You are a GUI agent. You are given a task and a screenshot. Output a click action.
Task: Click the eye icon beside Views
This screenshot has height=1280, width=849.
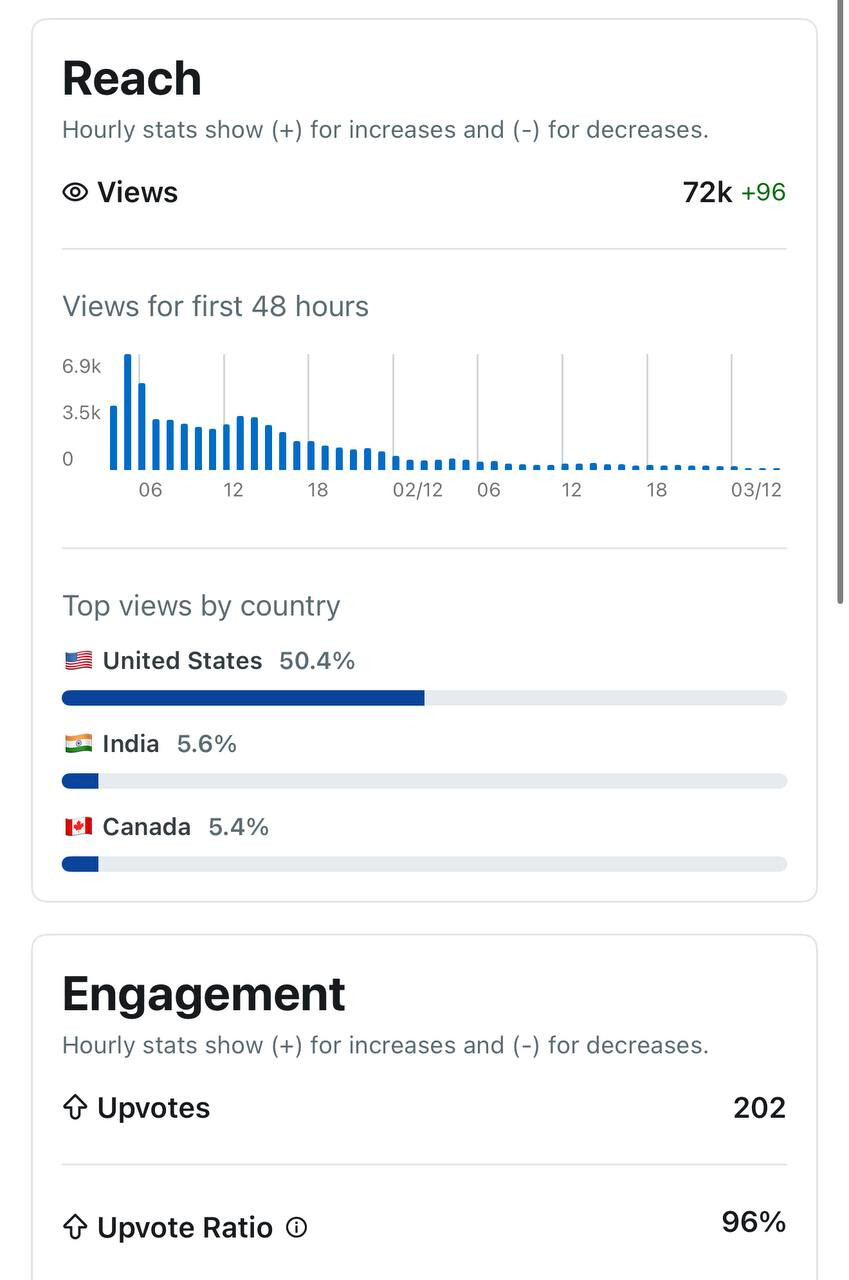click(75, 192)
